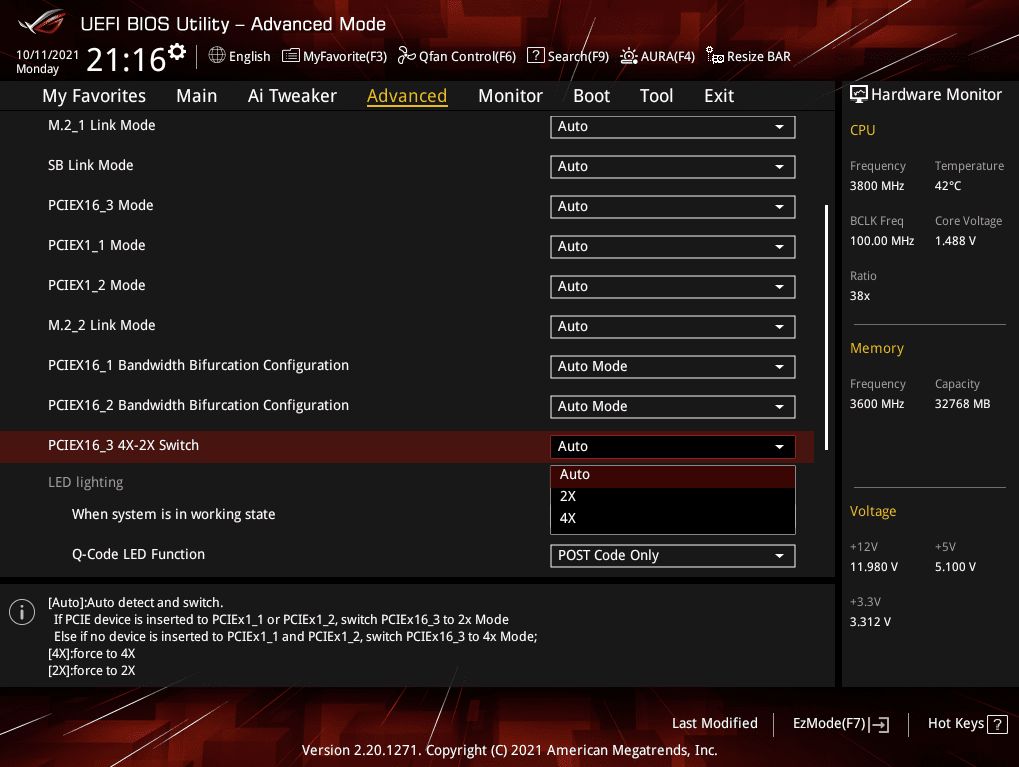Click the ROG logo icon
The image size is (1019, 767).
point(42,23)
